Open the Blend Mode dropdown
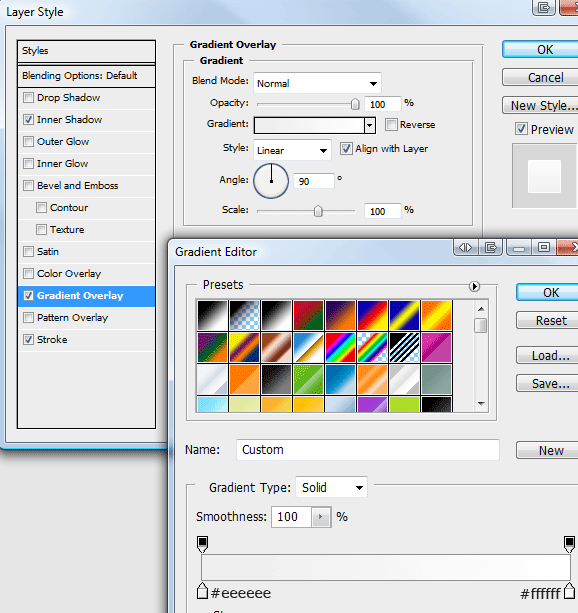Image resolution: width=578 pixels, height=613 pixels. [317, 83]
